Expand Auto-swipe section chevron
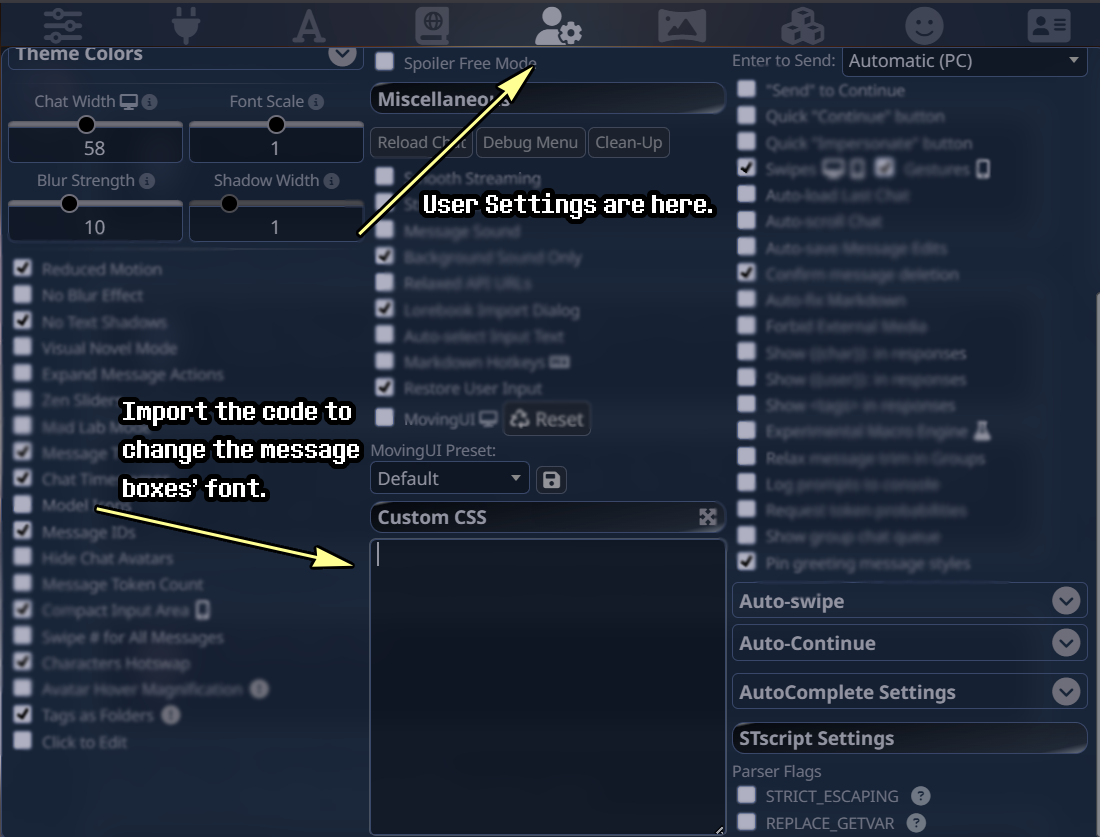 (1066, 601)
